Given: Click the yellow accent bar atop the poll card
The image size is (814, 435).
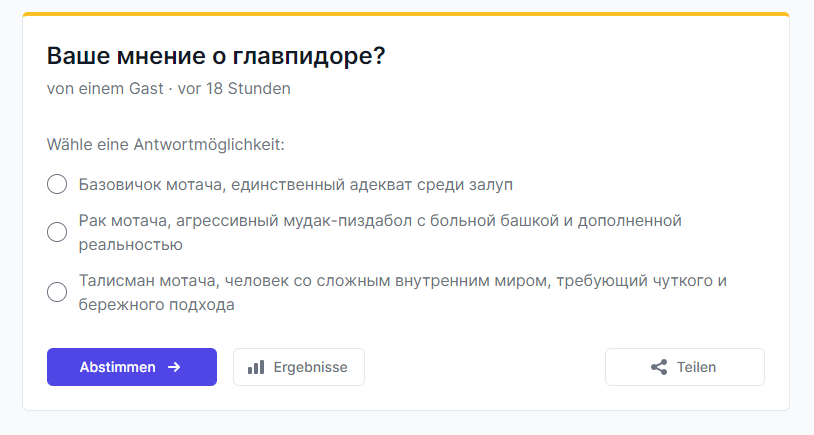Looking at the screenshot, I should coord(406,14).
